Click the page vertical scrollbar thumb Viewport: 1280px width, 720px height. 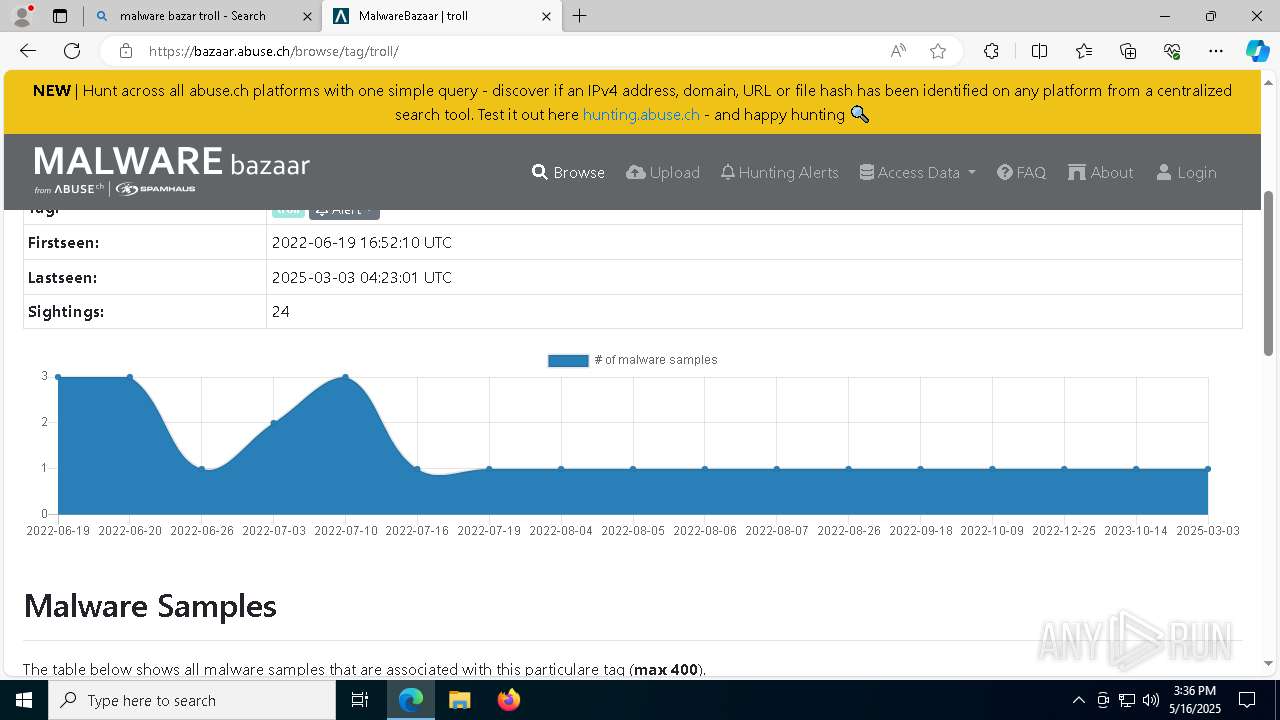1269,272
